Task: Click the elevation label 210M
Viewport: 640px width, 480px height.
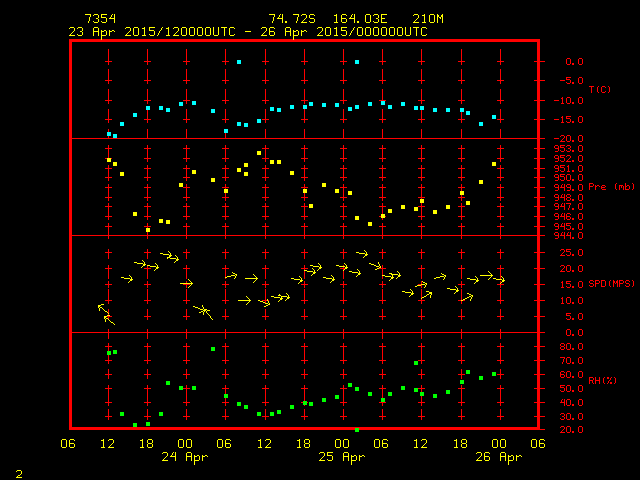Action: [x=428, y=19]
